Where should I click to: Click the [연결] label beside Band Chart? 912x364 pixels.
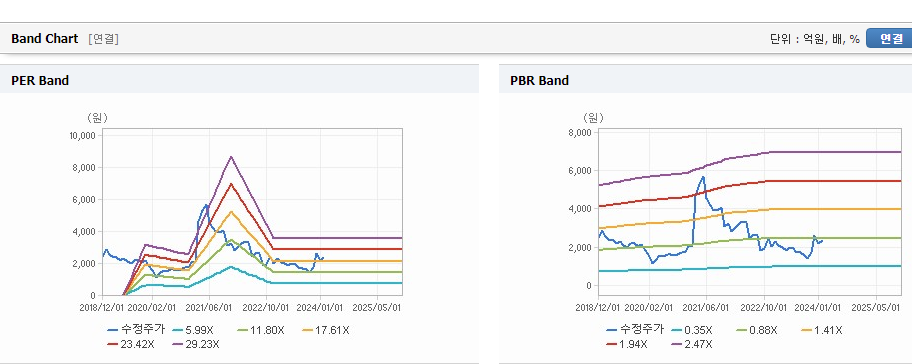(x=104, y=39)
